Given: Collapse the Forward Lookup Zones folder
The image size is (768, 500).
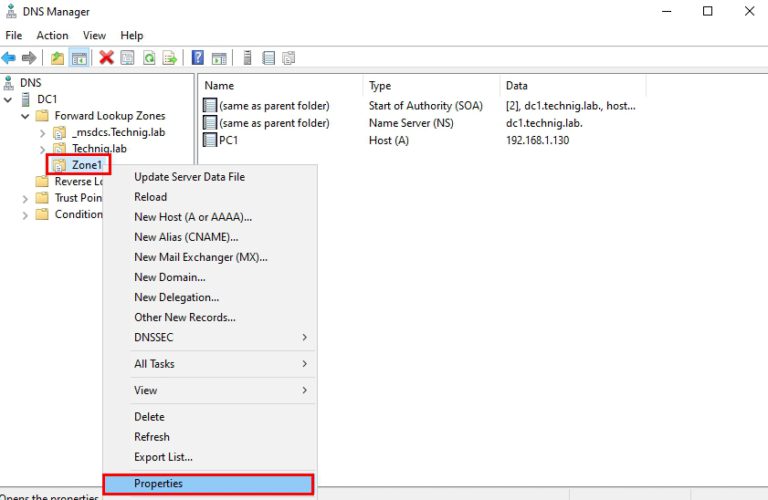Looking at the screenshot, I should [25, 116].
